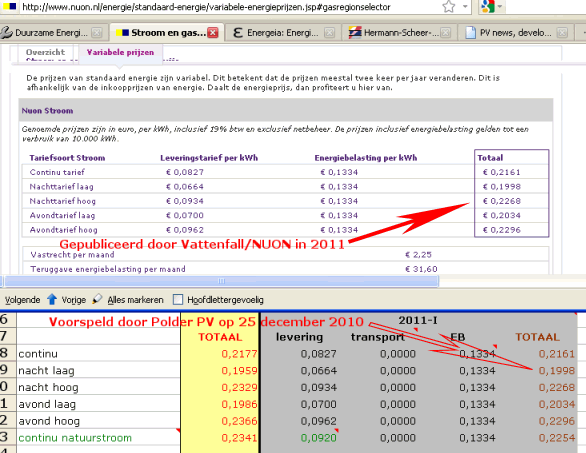586x453 pixels.
Task: Toggle the Hoofdlettergevoelig checkbox
Action: click(x=178, y=299)
